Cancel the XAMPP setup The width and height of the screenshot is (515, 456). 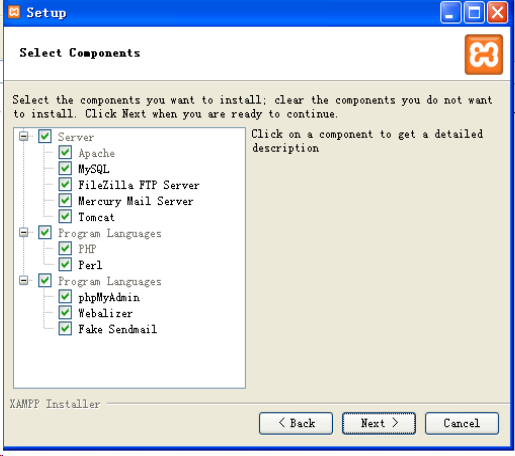(462, 423)
